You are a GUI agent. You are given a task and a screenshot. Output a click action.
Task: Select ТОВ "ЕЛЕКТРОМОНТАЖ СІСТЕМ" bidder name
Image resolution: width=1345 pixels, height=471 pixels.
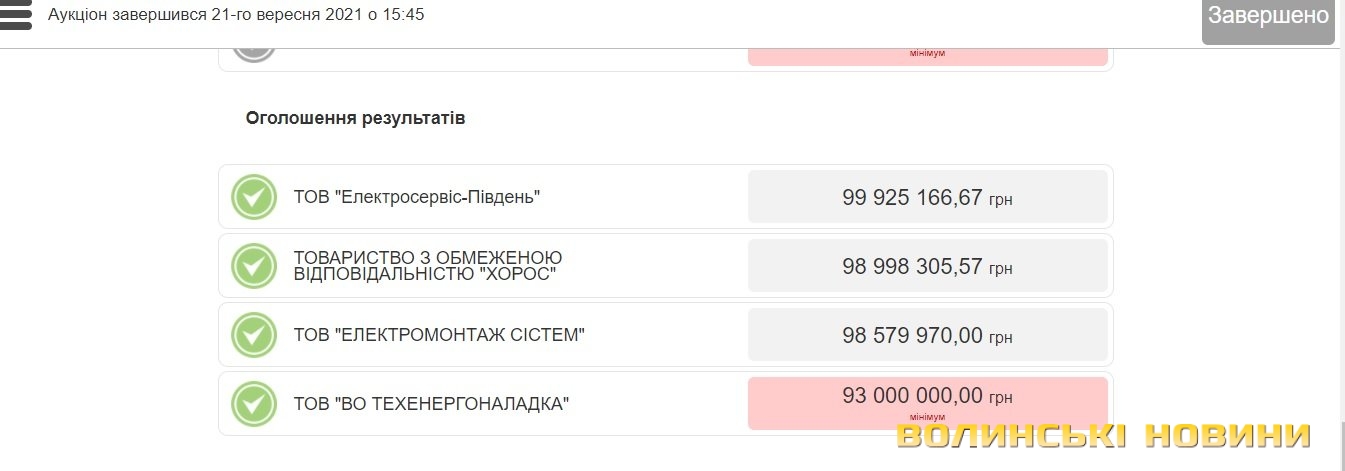coord(439,335)
